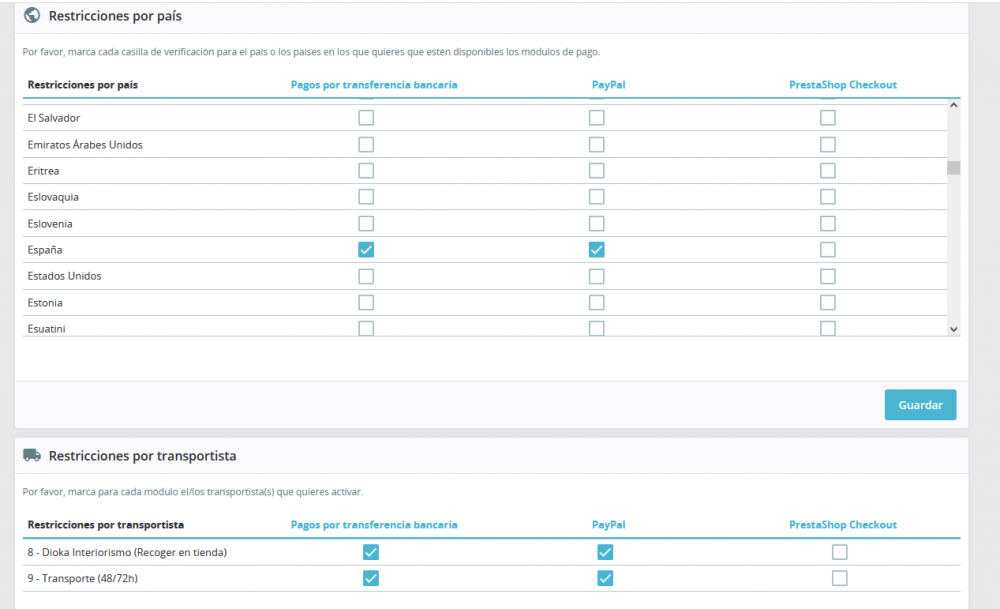
Task: Check España PrestaShop Checkout checkbox
Action: tap(828, 250)
